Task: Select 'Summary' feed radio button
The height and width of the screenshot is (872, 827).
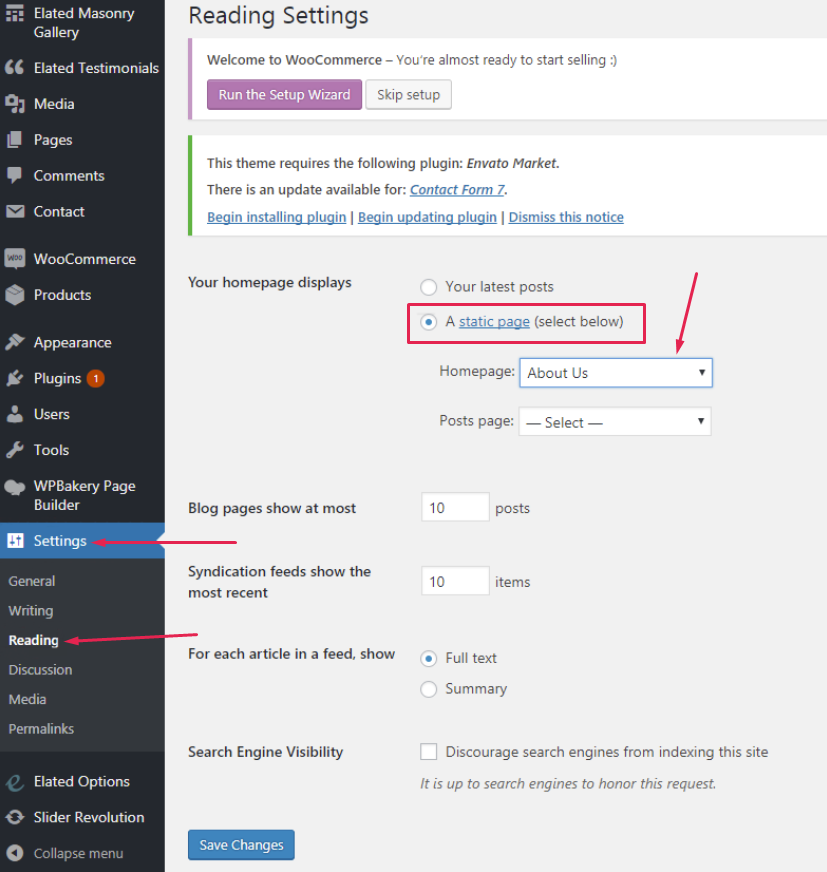Action: coord(428,690)
